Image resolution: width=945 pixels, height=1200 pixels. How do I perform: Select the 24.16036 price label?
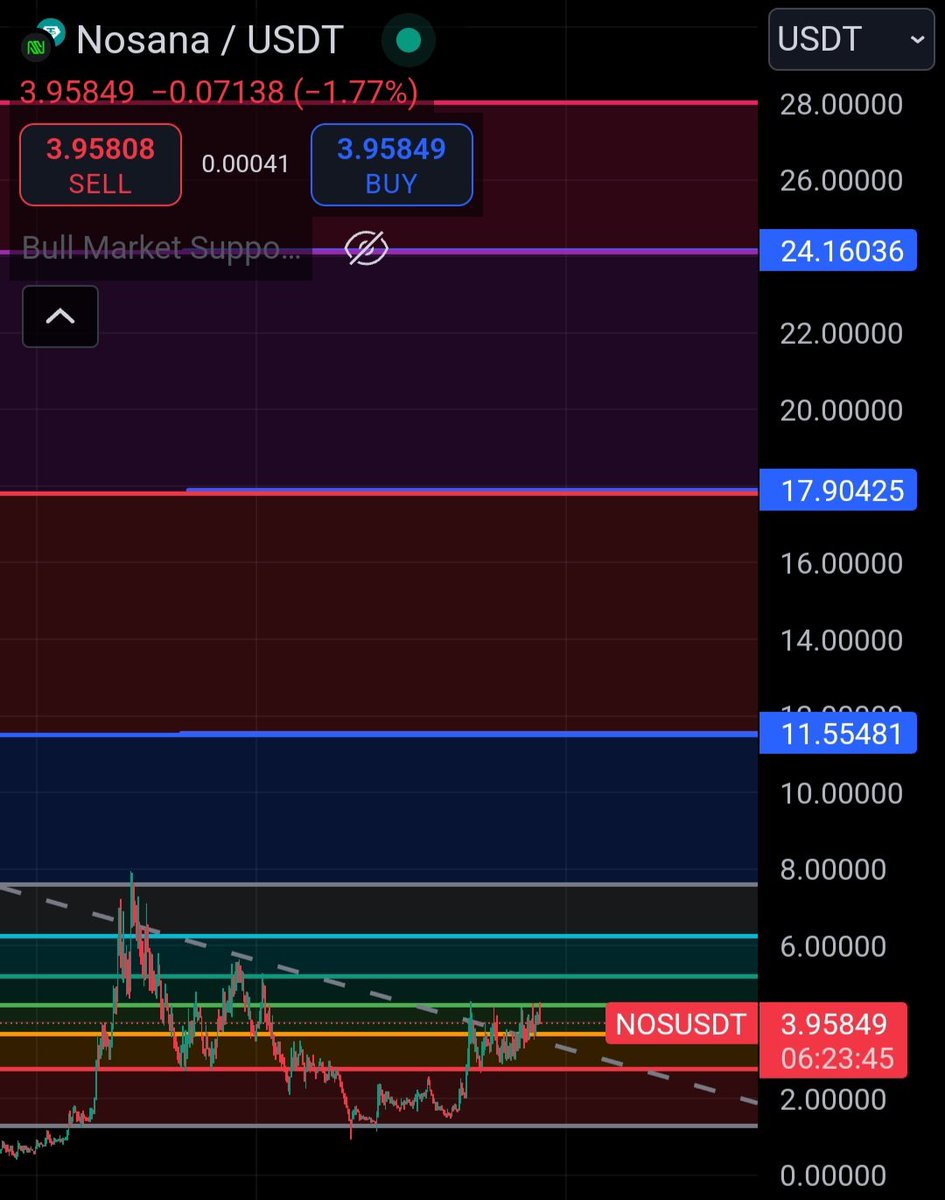(838, 251)
